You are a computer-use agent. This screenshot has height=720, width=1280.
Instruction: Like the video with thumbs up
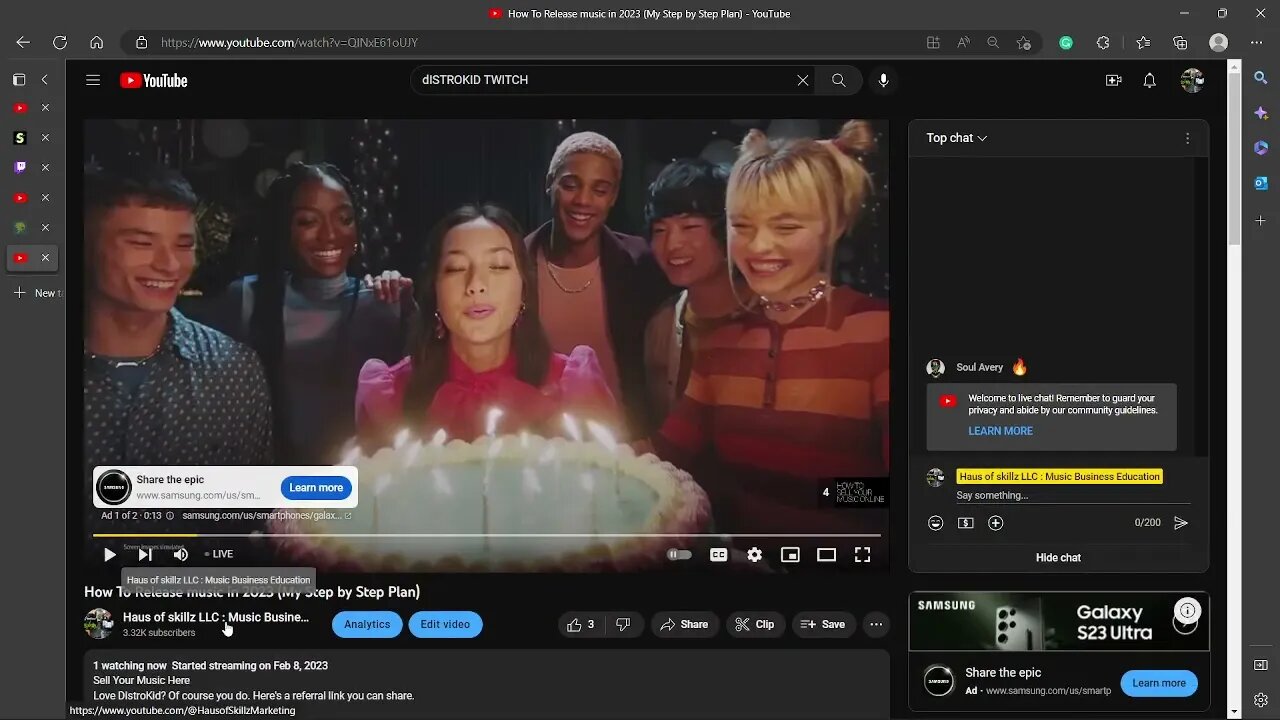[x=580, y=624]
